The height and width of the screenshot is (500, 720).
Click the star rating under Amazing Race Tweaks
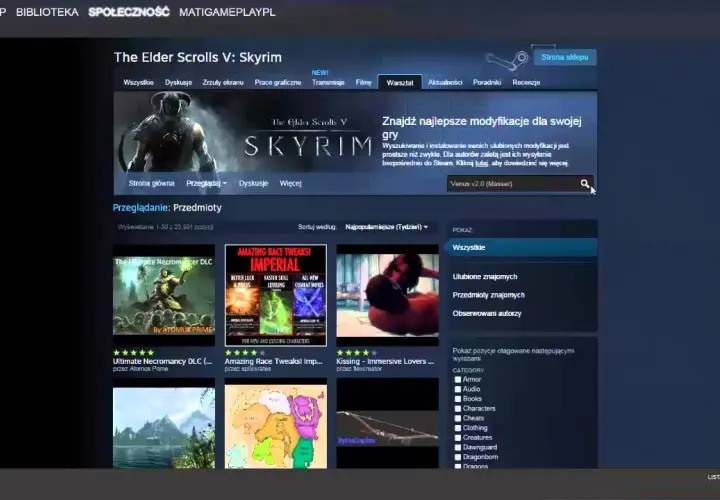245,353
